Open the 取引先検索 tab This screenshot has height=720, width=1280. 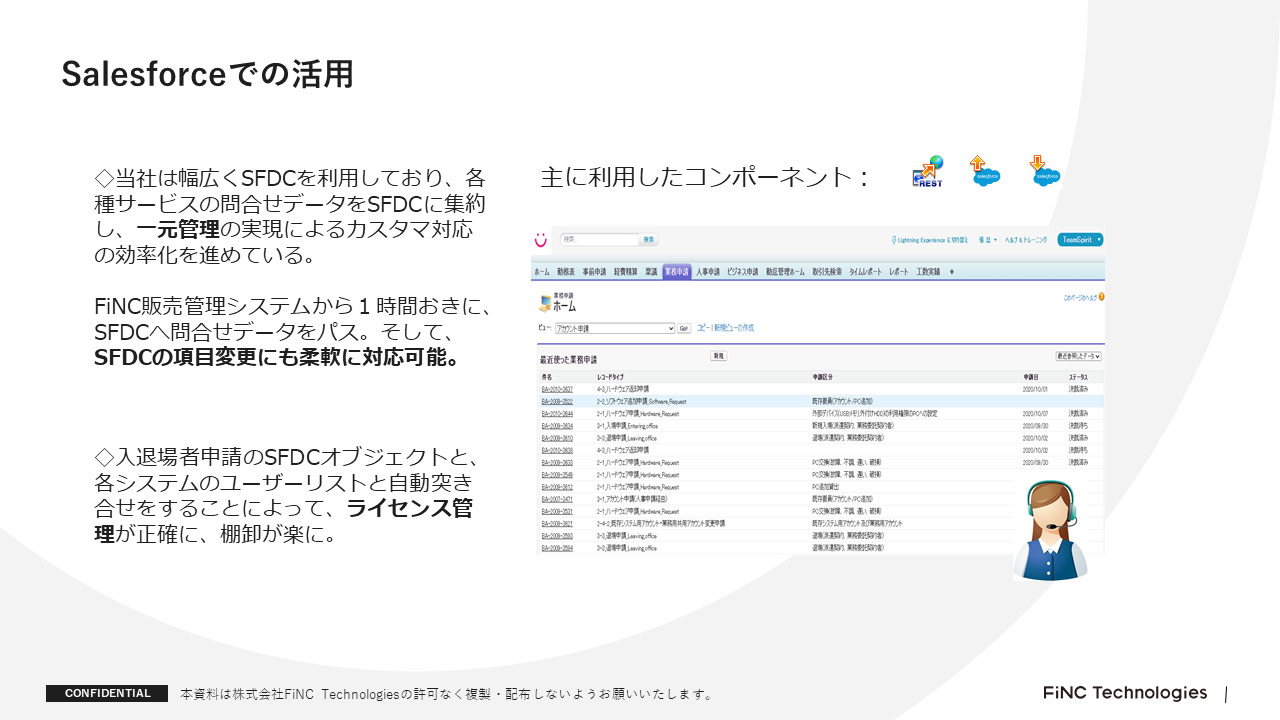[x=827, y=271]
